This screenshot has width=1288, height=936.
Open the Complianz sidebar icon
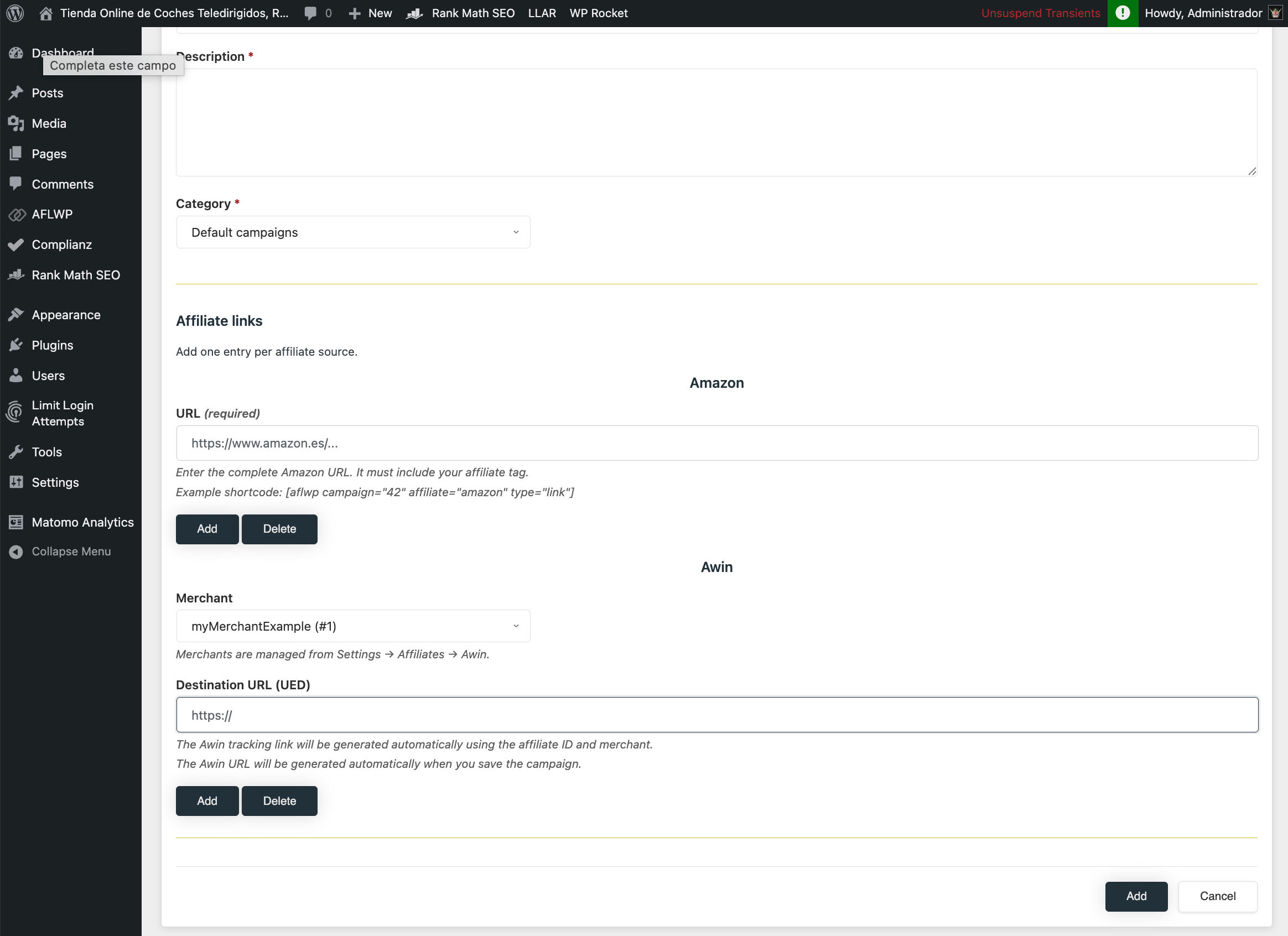pos(61,244)
